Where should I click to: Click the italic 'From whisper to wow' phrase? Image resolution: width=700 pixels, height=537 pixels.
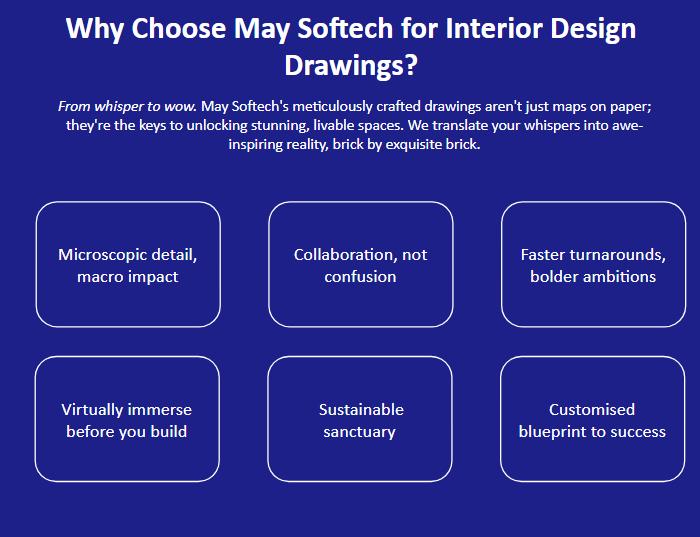[x=127, y=105]
